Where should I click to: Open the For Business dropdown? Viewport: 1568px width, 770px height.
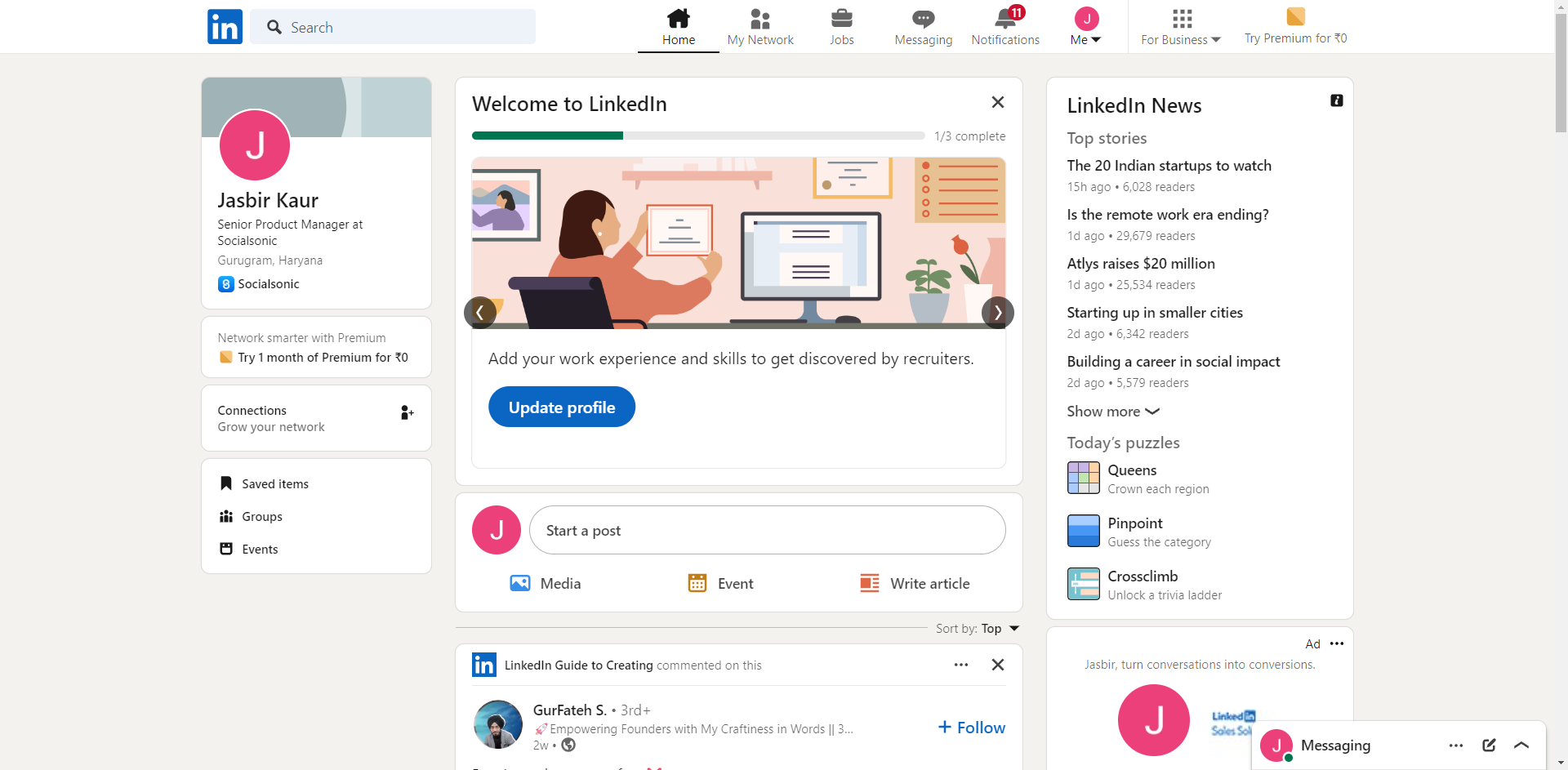pos(1181,27)
